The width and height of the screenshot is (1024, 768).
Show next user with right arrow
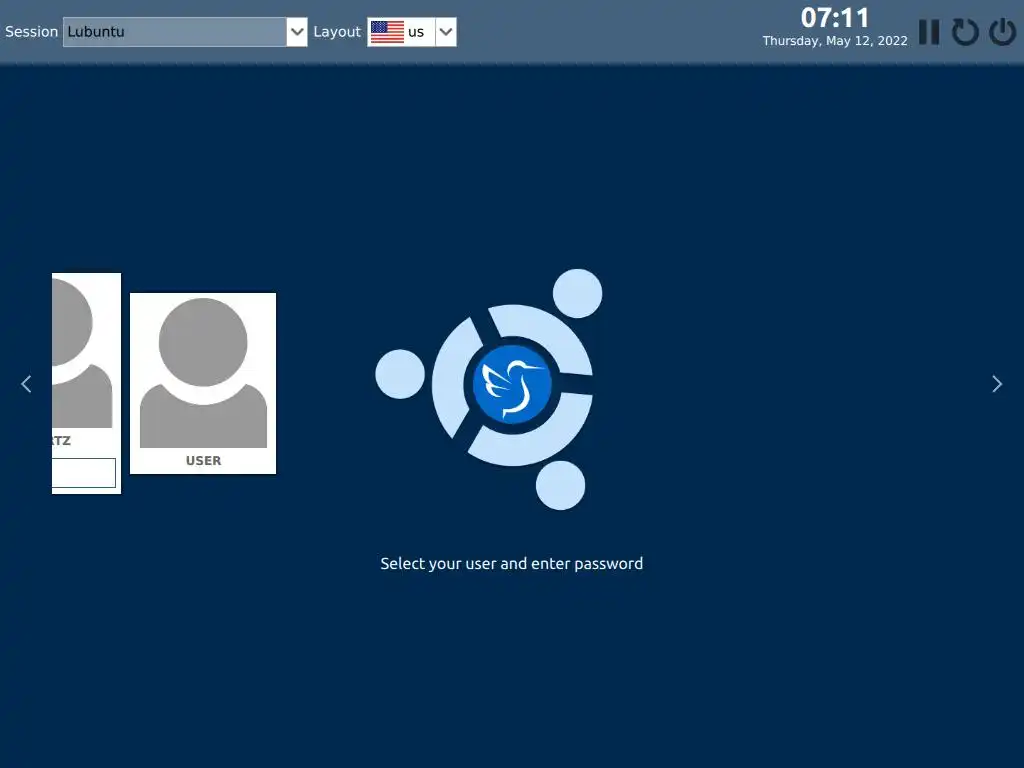click(x=997, y=384)
